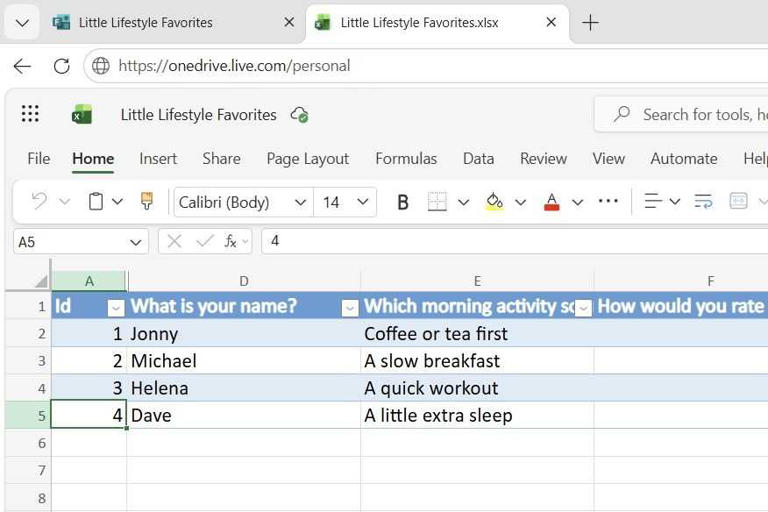Click the Paste clipboard icon
The width and height of the screenshot is (768, 512).
coord(96,201)
